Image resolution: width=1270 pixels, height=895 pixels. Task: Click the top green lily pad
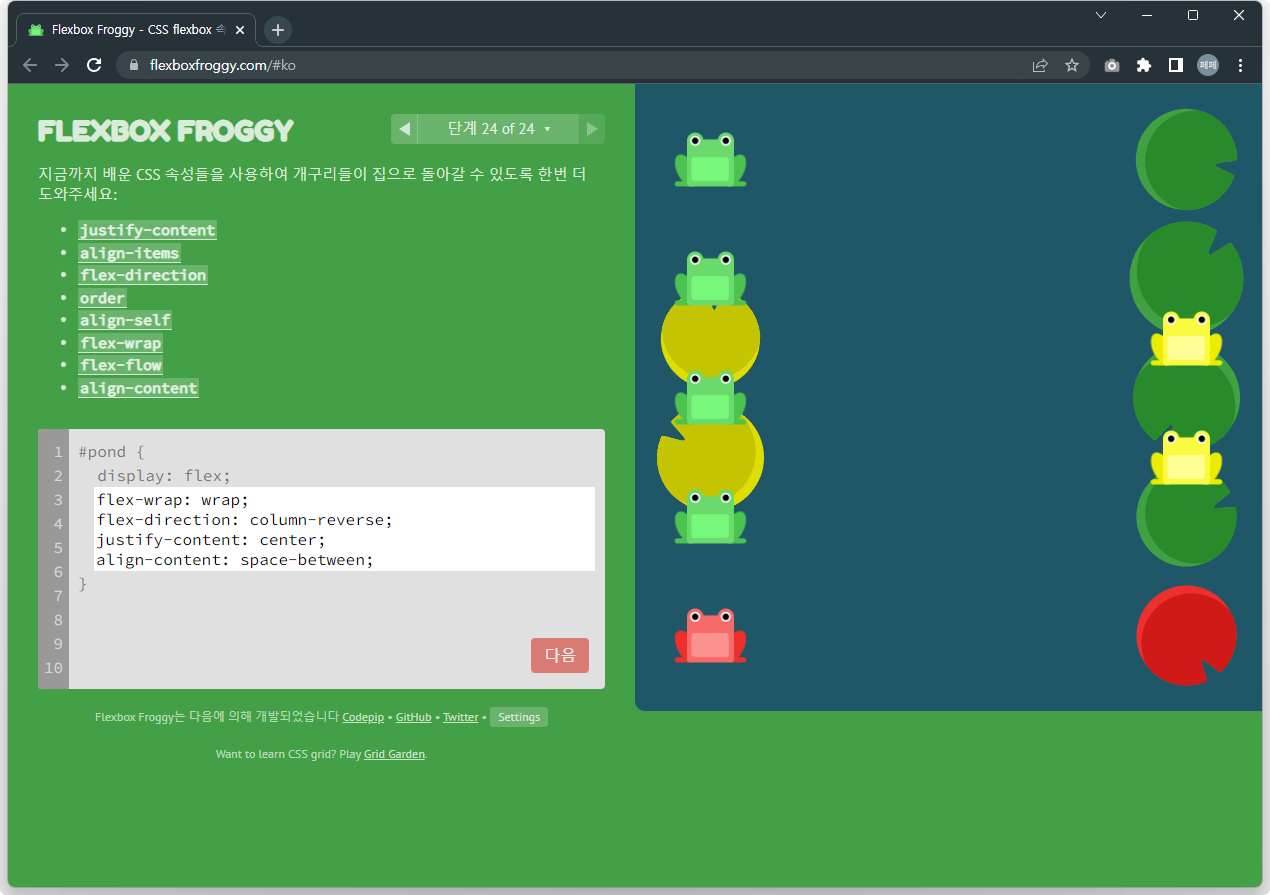(x=1186, y=160)
